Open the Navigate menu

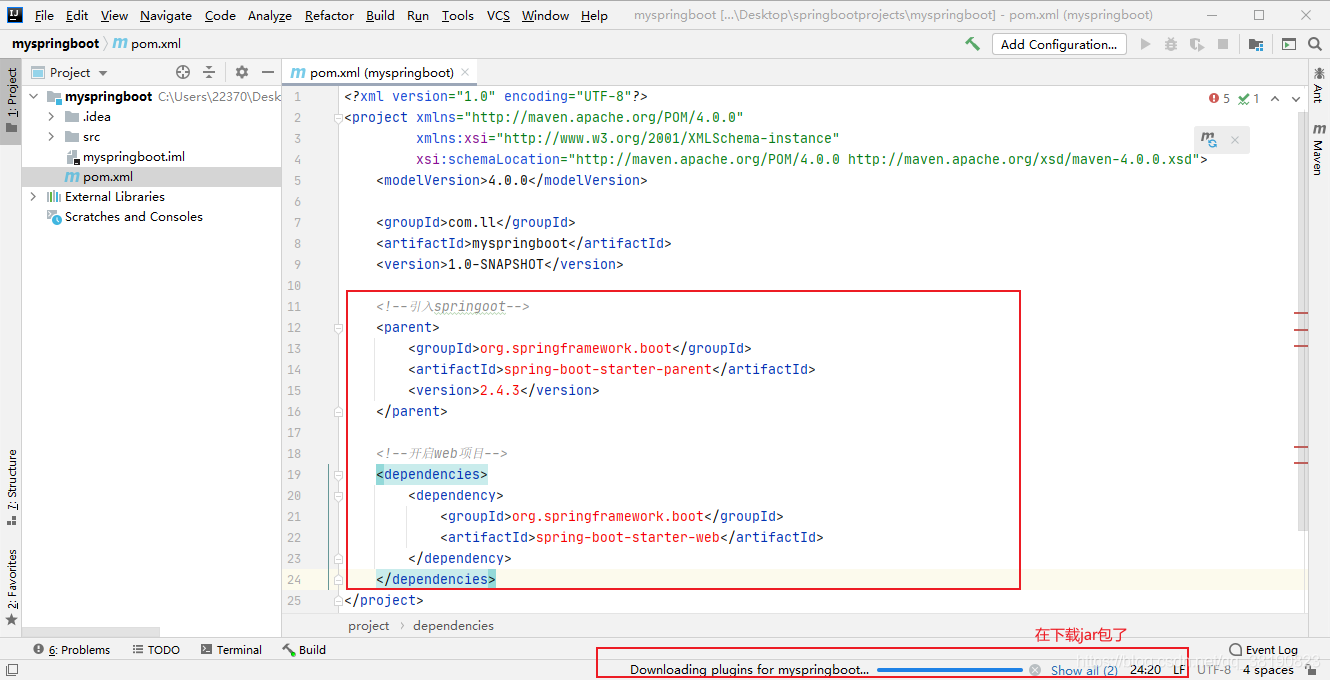coord(166,15)
